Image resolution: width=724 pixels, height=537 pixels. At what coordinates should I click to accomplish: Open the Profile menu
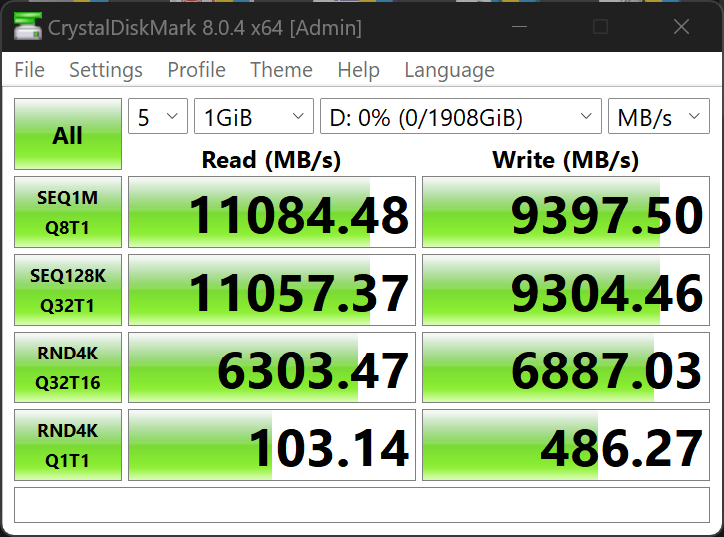tap(196, 70)
